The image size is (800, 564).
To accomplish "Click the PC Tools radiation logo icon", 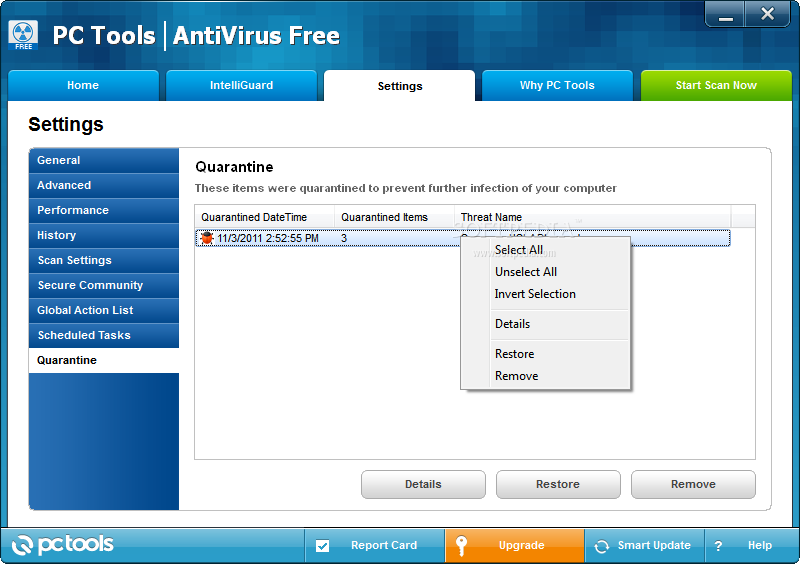I will (23, 35).
